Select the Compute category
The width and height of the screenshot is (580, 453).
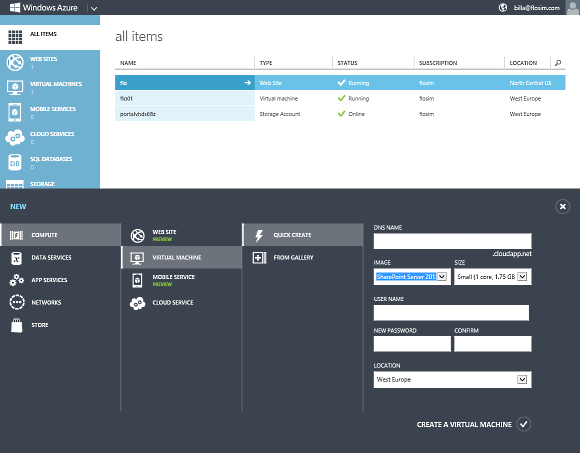[61, 235]
